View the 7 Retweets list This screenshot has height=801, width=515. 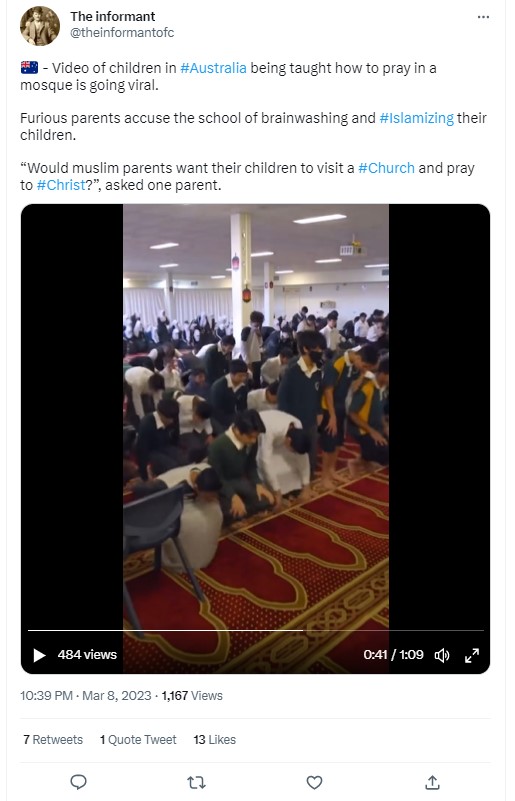(53, 739)
